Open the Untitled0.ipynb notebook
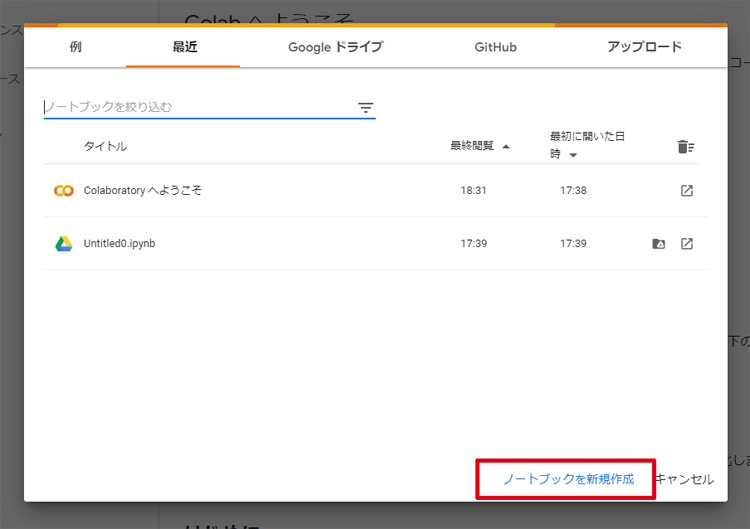 pyautogui.click(x=119, y=243)
